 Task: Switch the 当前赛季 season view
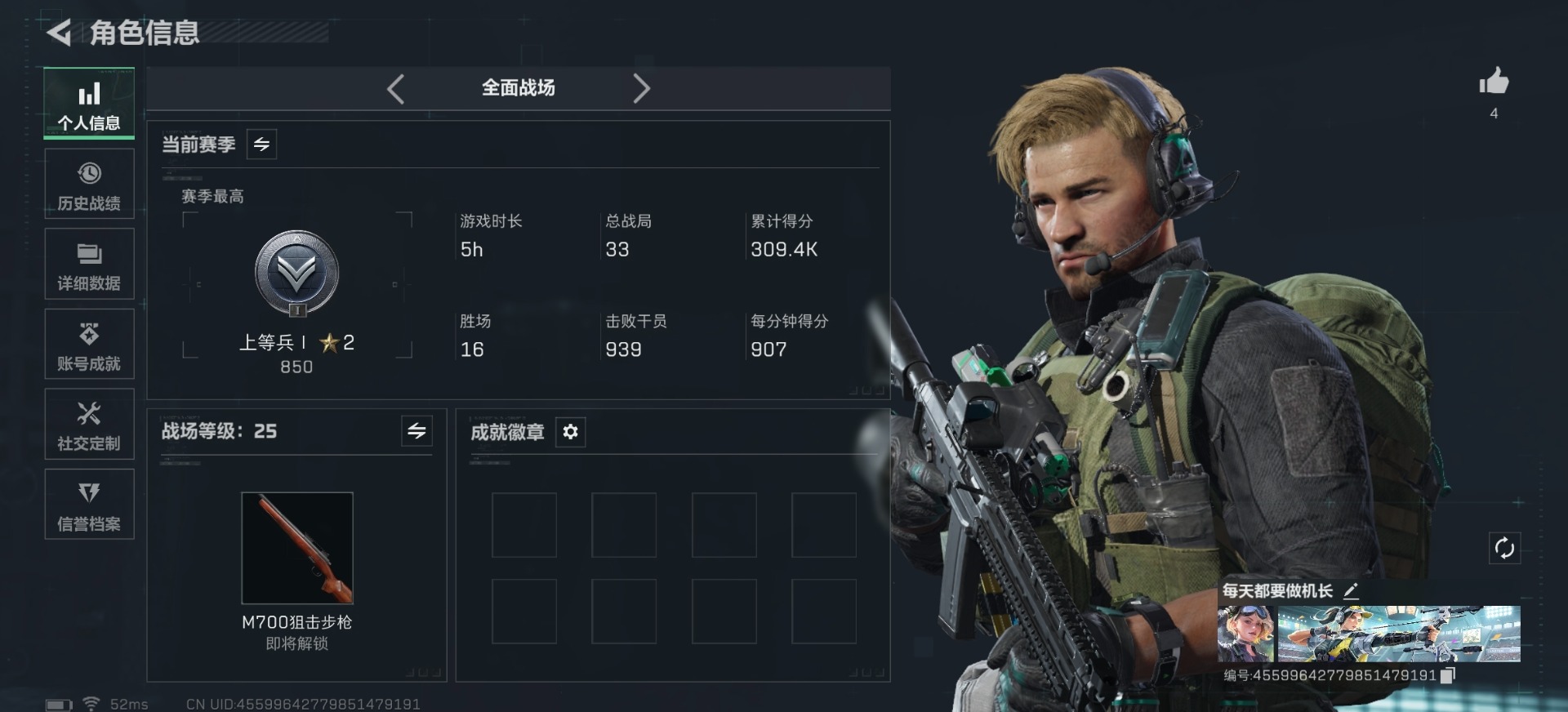coord(261,145)
